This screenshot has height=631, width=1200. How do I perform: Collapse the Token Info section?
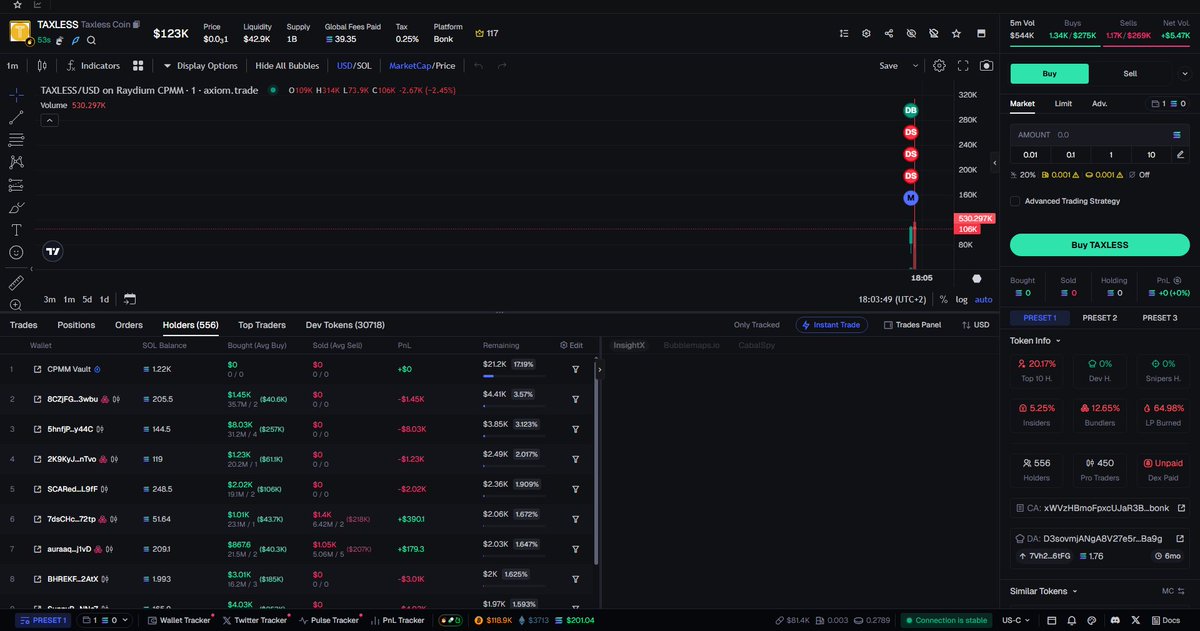click(1036, 340)
